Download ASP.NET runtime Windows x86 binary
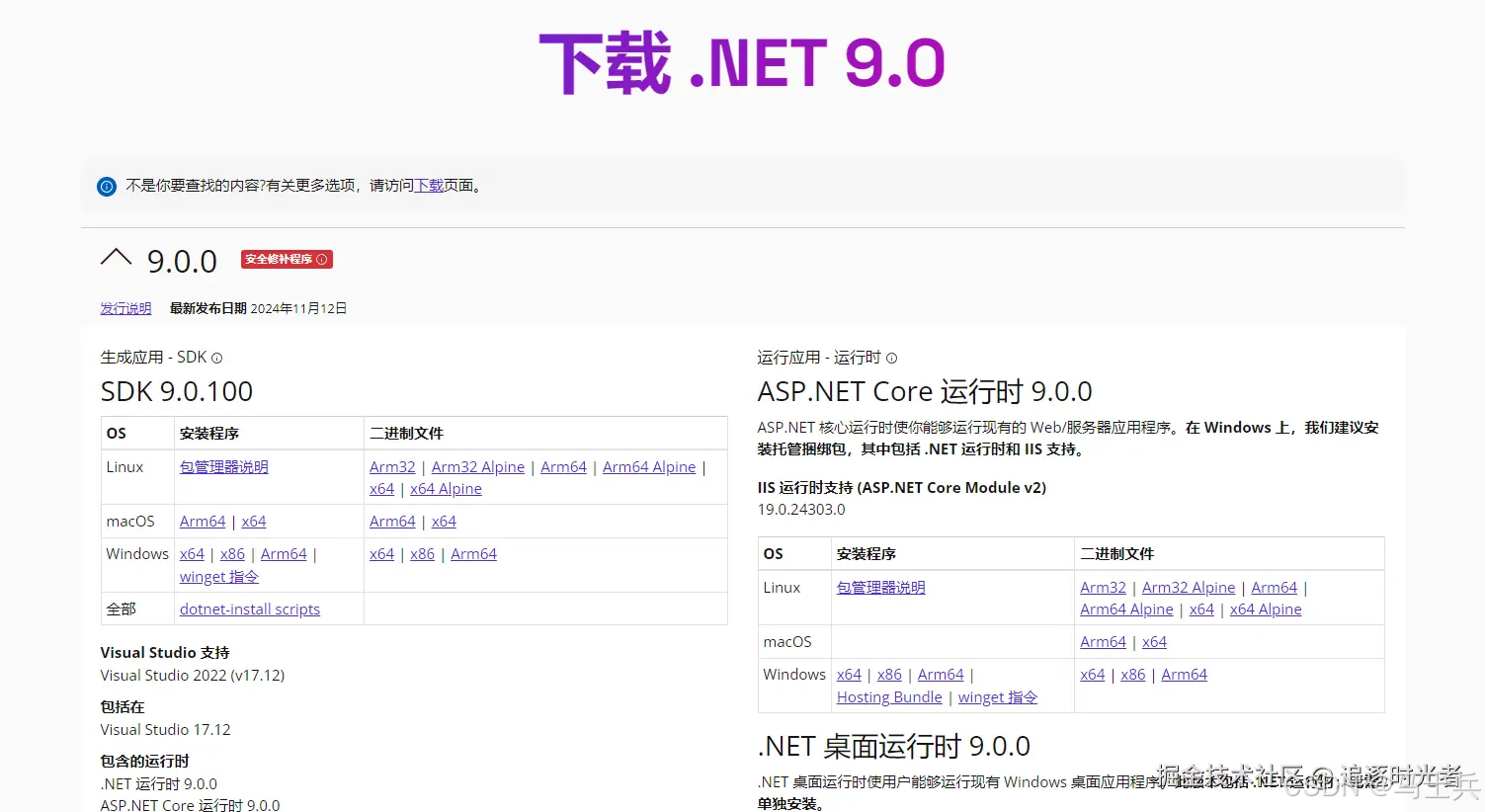The width and height of the screenshot is (1485, 812). pyautogui.click(x=1132, y=675)
